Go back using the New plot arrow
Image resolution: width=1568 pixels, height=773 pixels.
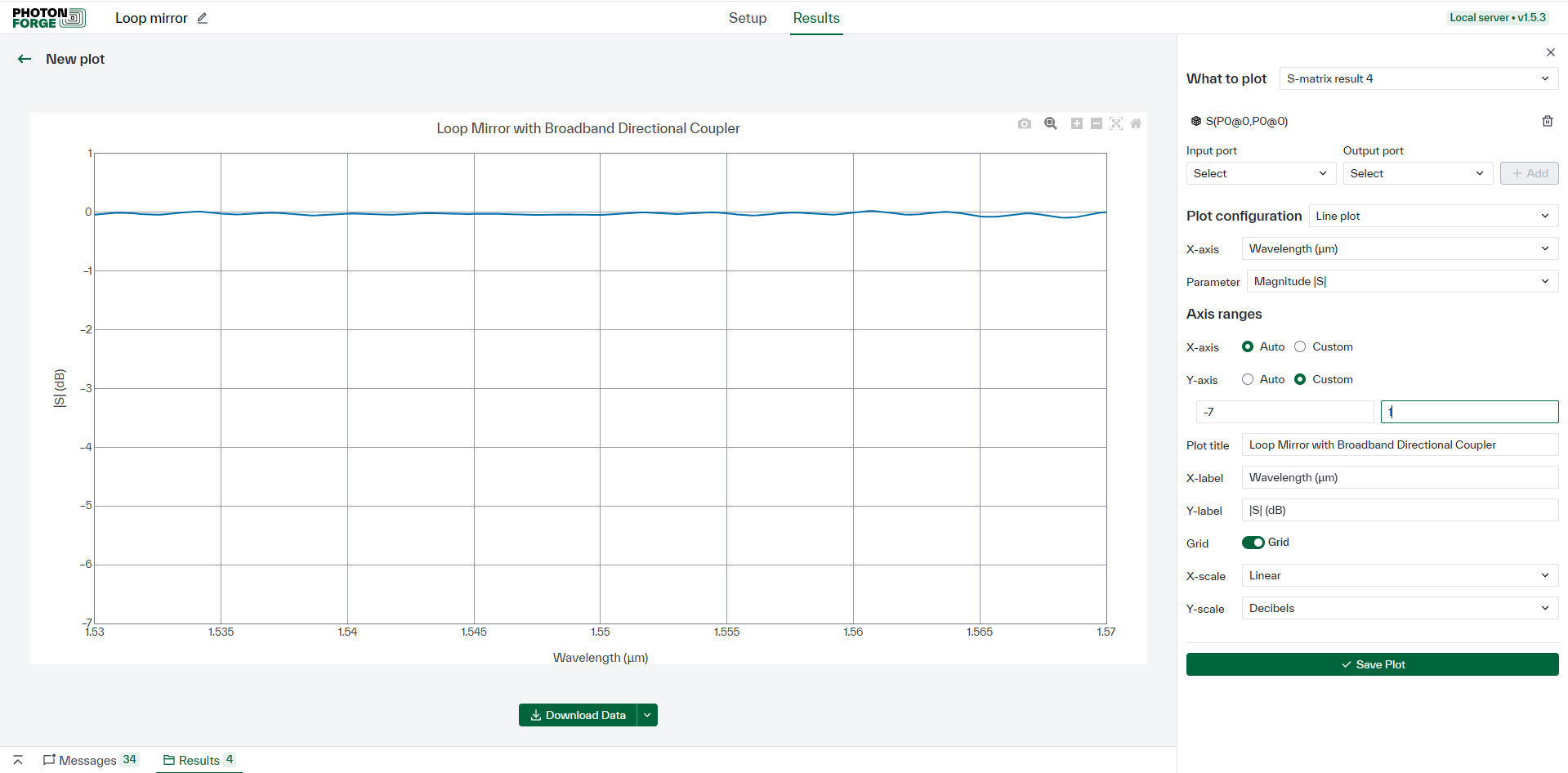tap(25, 59)
